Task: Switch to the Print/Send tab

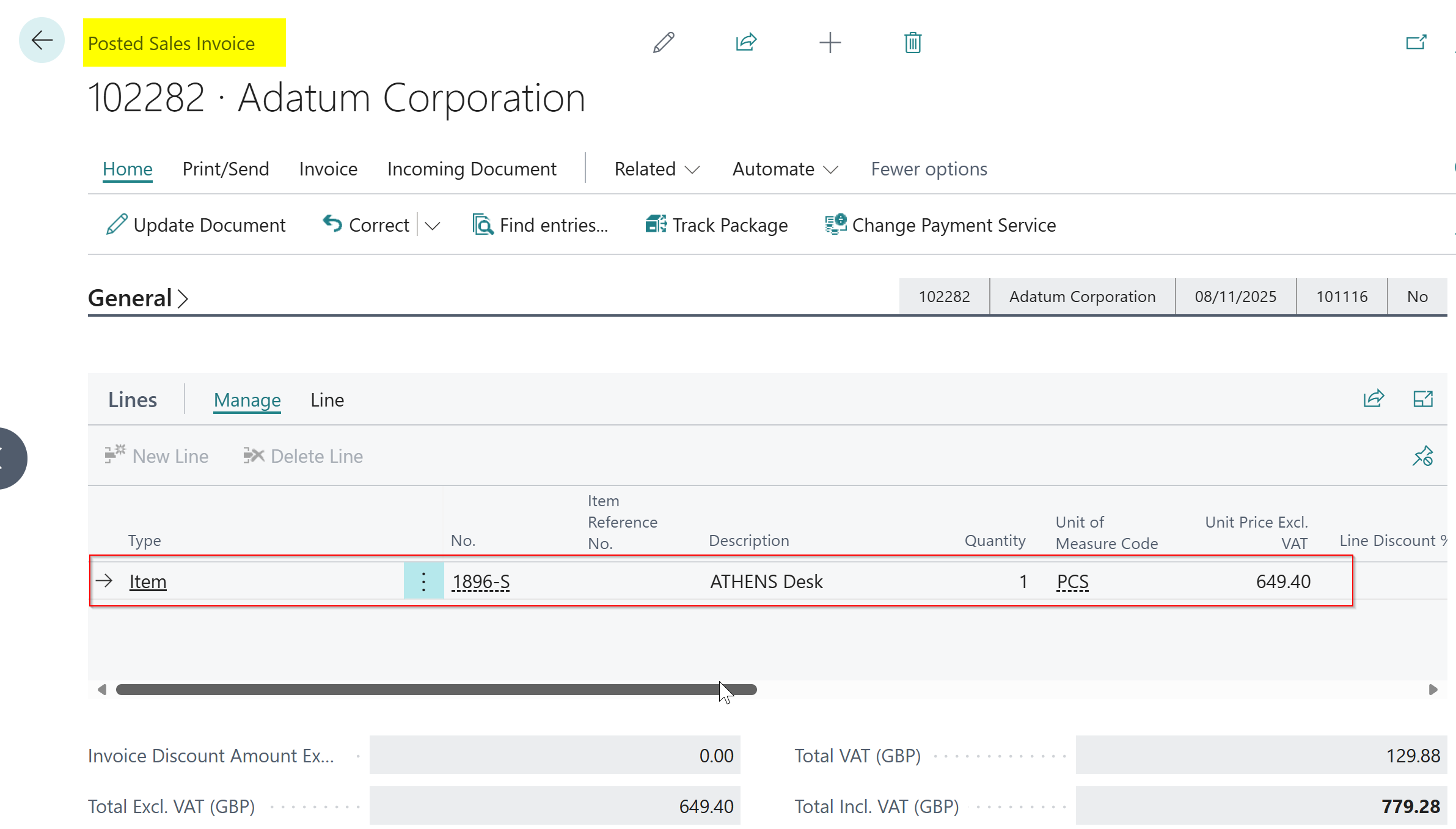Action: coord(225,169)
